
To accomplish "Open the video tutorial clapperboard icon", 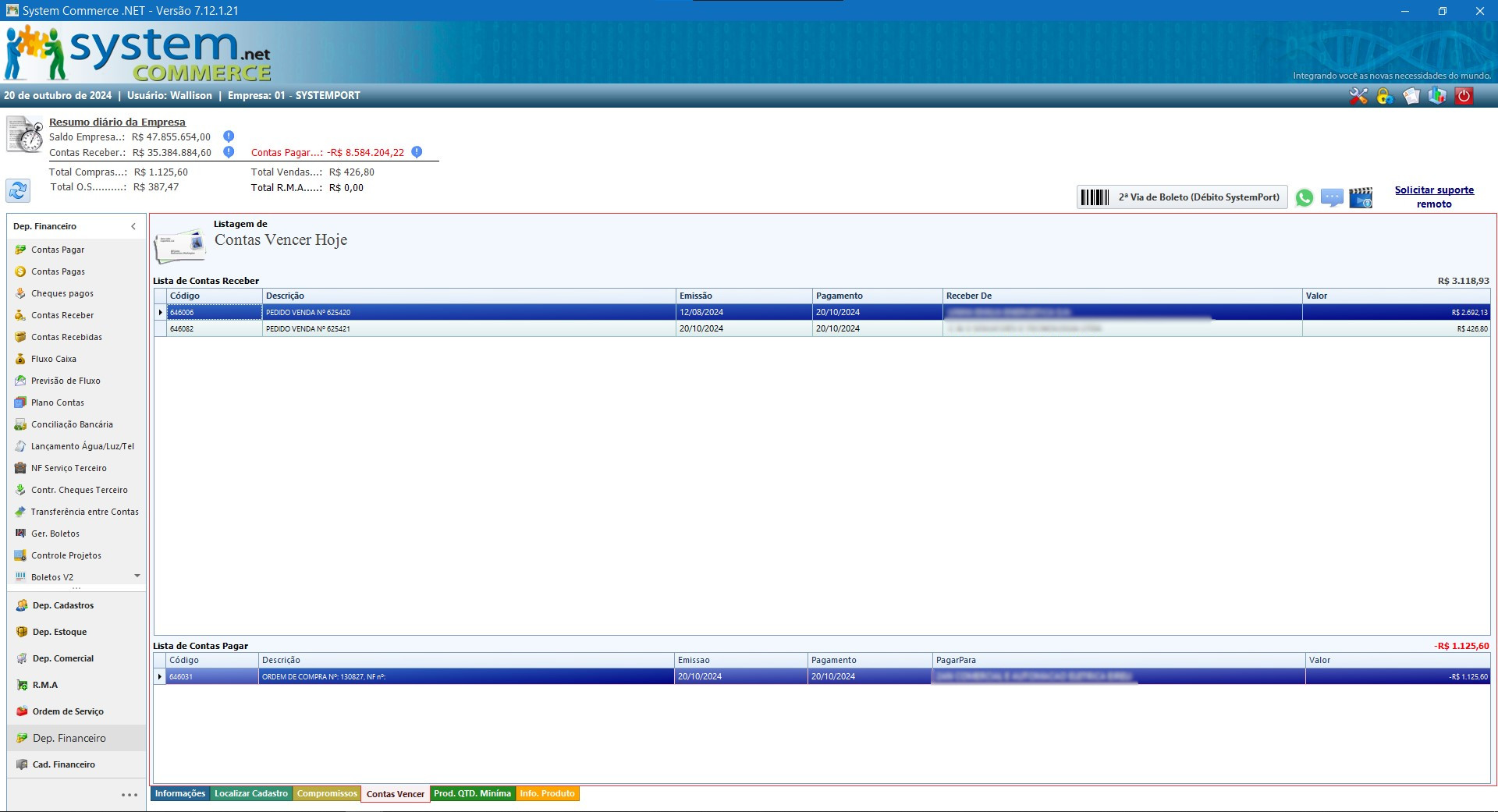I will (x=1361, y=198).
